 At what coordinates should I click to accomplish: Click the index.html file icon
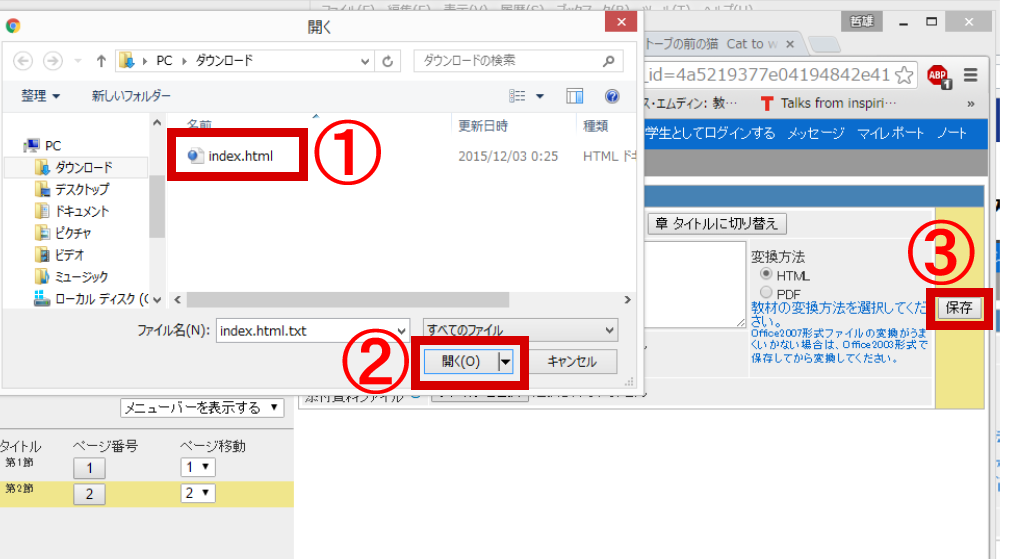[x=195, y=156]
